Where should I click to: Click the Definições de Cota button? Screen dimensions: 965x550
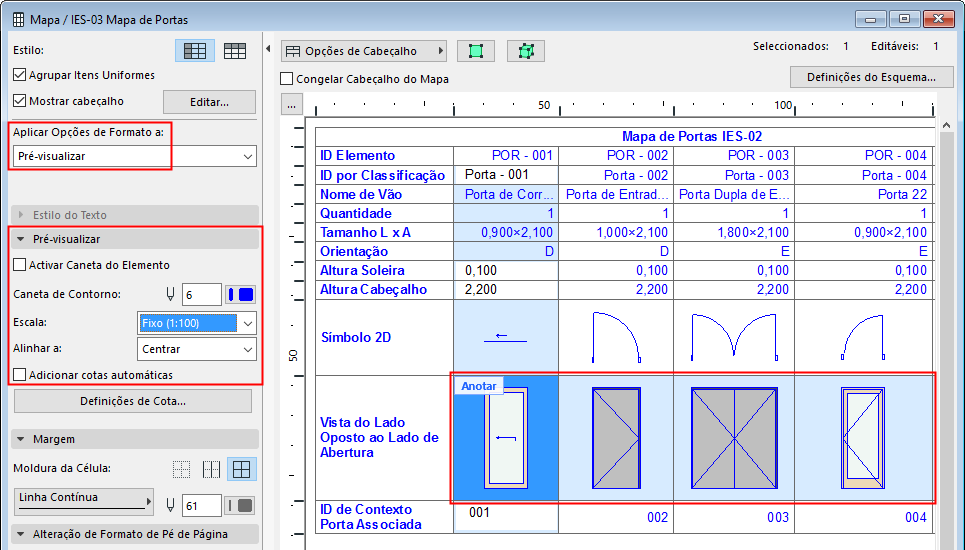(x=133, y=401)
